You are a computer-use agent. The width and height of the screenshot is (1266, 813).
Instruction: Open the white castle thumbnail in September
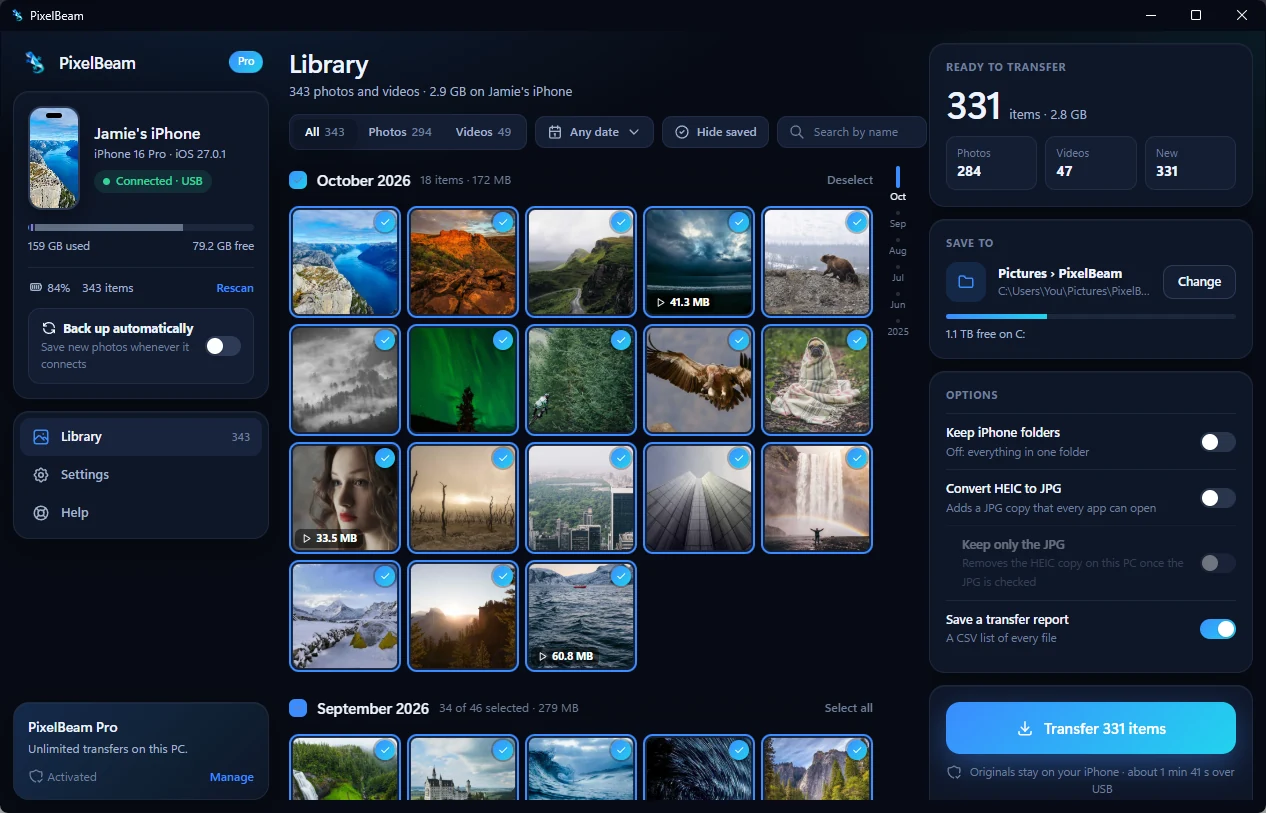[x=463, y=768]
